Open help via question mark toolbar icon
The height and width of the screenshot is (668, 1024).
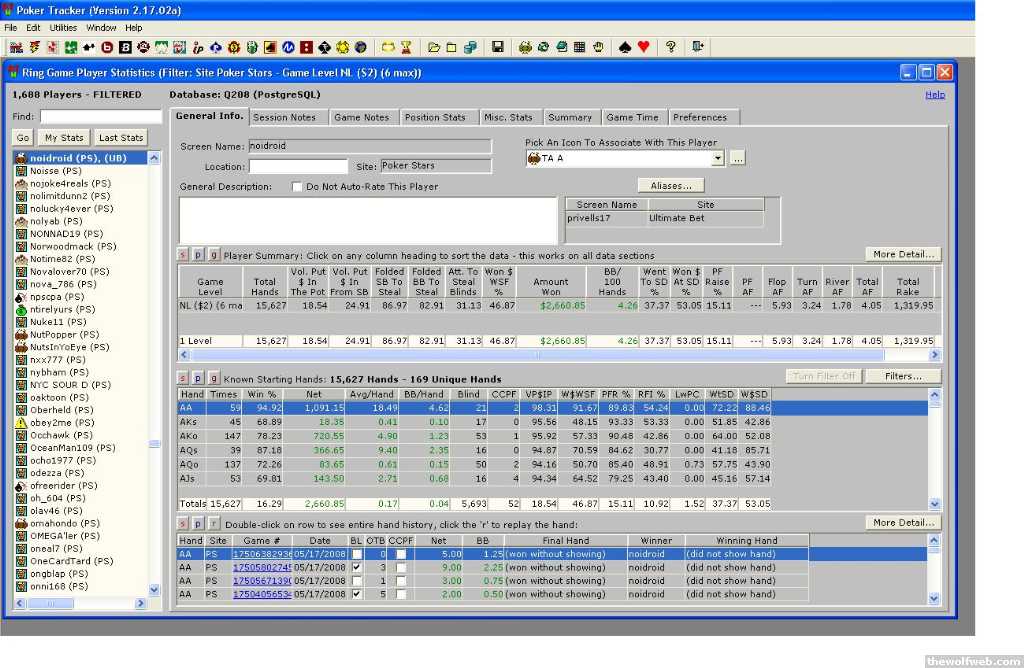pyautogui.click(x=671, y=47)
